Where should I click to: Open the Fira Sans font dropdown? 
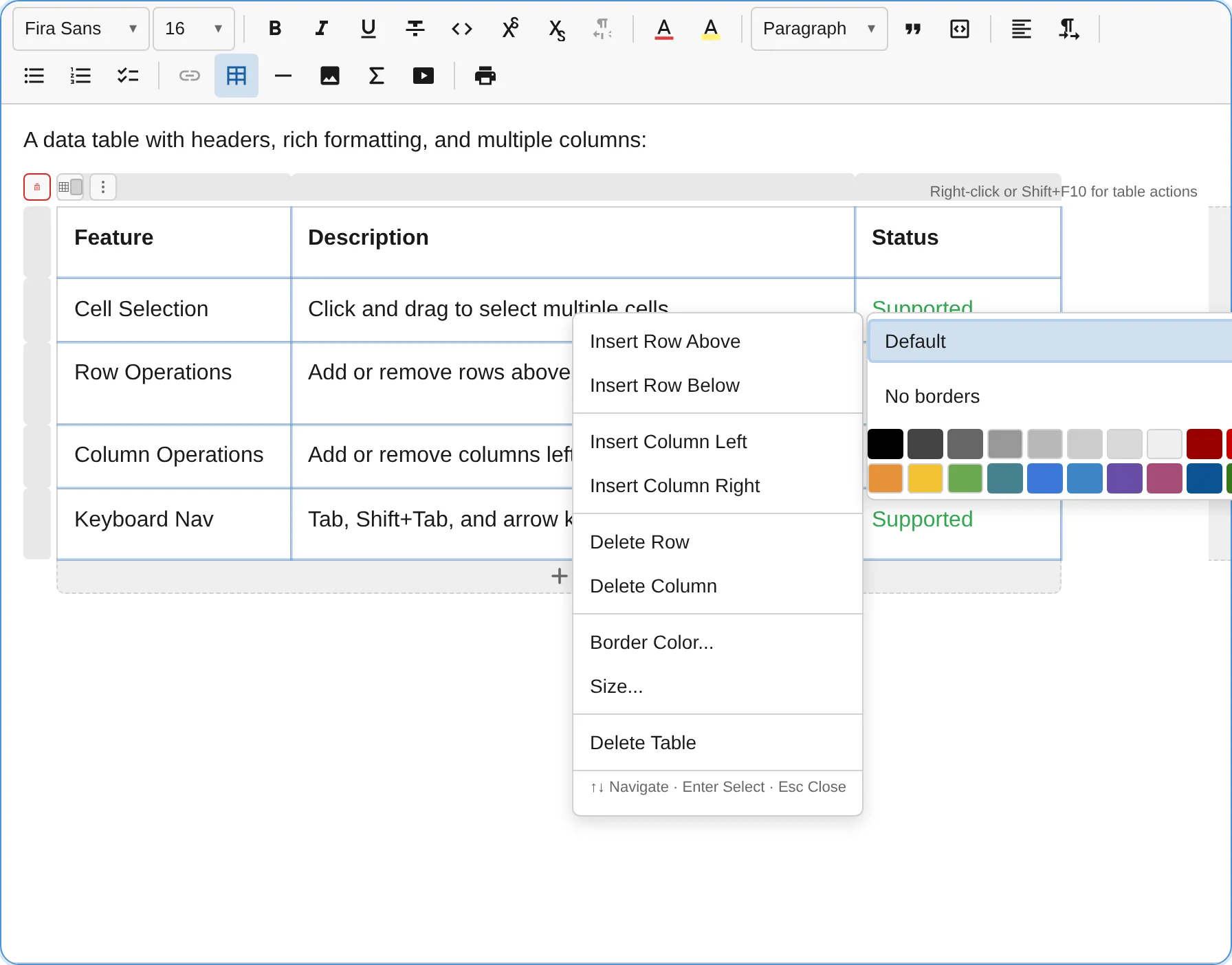(x=81, y=29)
